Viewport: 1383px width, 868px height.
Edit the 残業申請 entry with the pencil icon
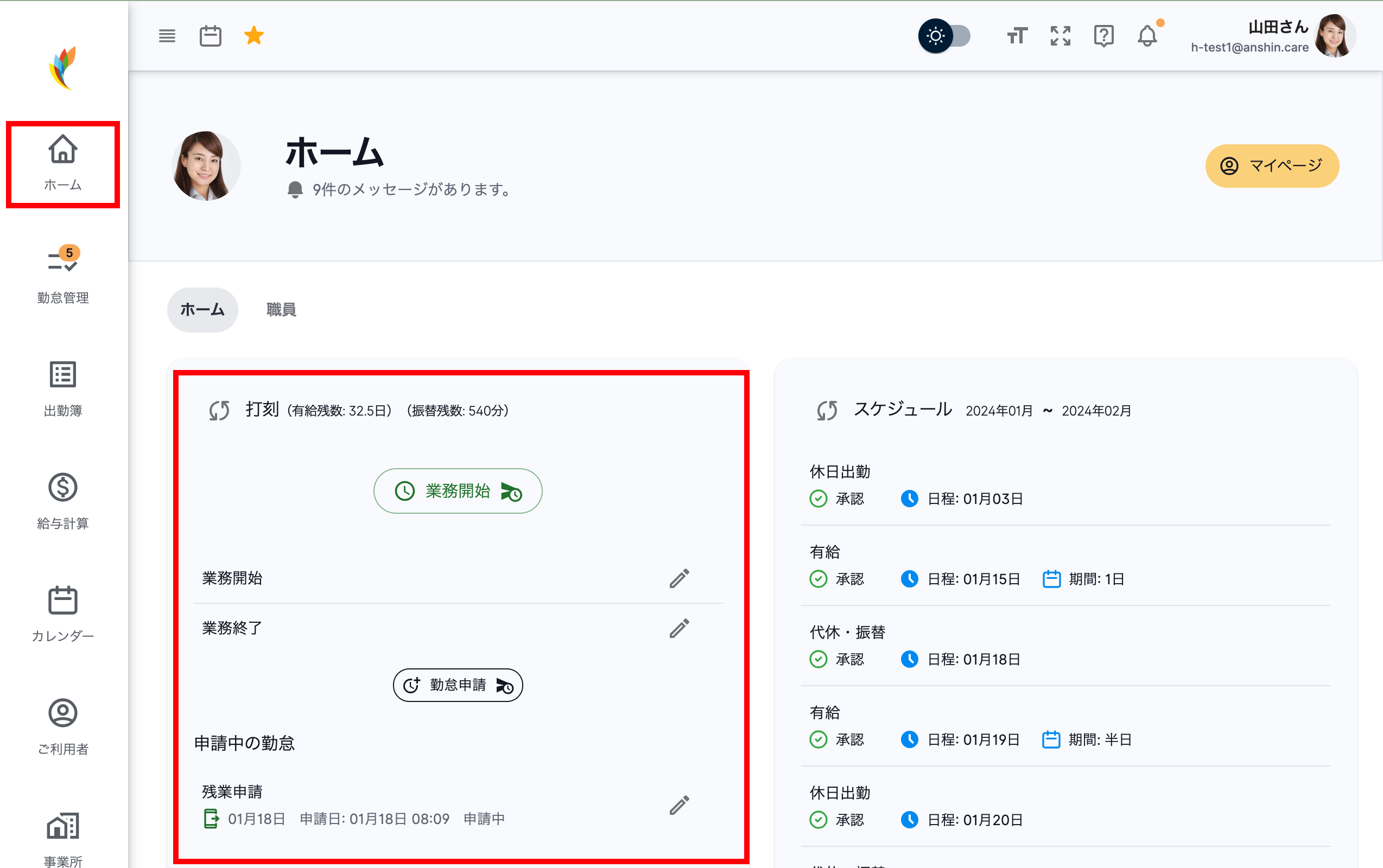[x=679, y=805]
